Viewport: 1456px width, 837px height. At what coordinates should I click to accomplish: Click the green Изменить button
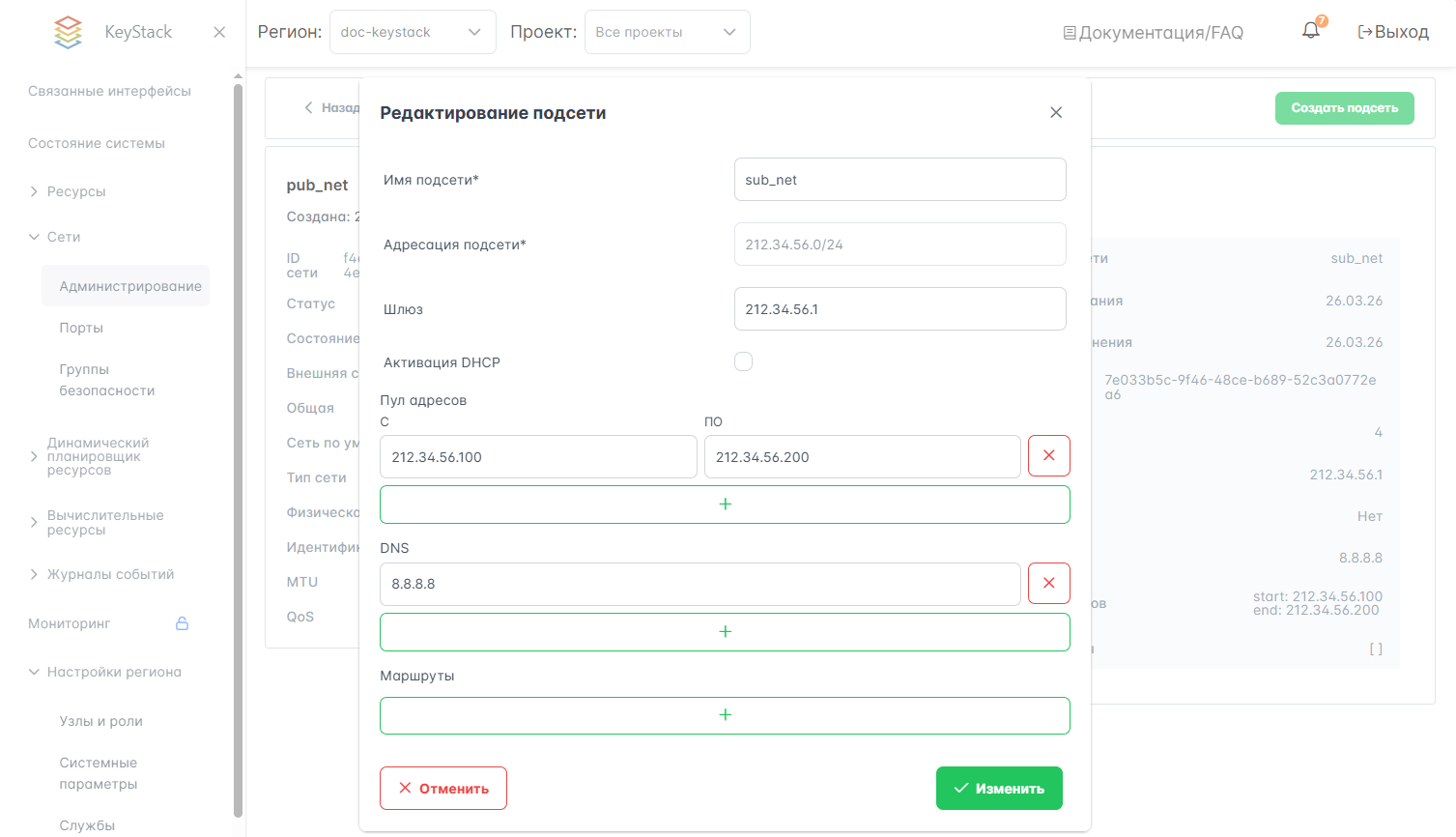click(999, 789)
